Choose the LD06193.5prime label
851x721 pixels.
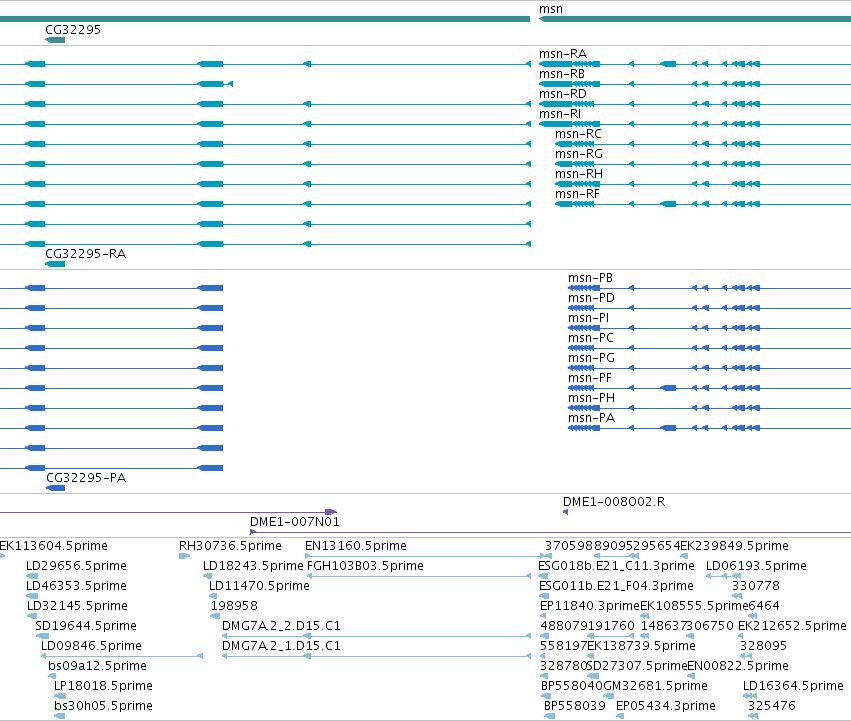(756, 566)
